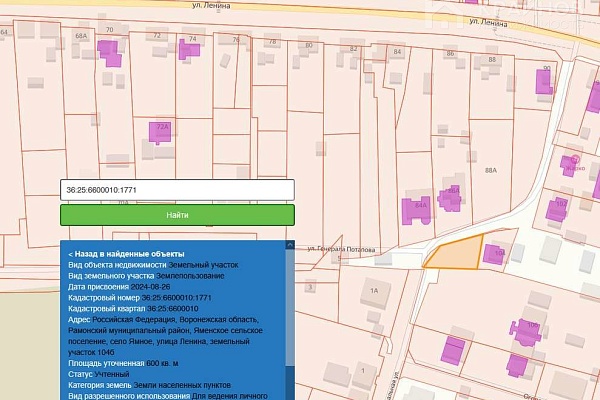The height and width of the screenshot is (400, 600).
Task: Click the purple building labeled 84A
Action: click(412, 211)
